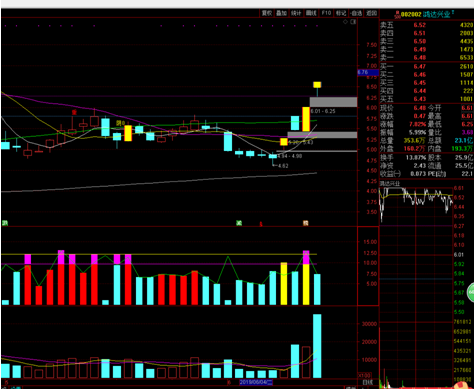Click the PE(动) value 22.1
The width and height of the screenshot is (474, 390).
tap(467, 173)
